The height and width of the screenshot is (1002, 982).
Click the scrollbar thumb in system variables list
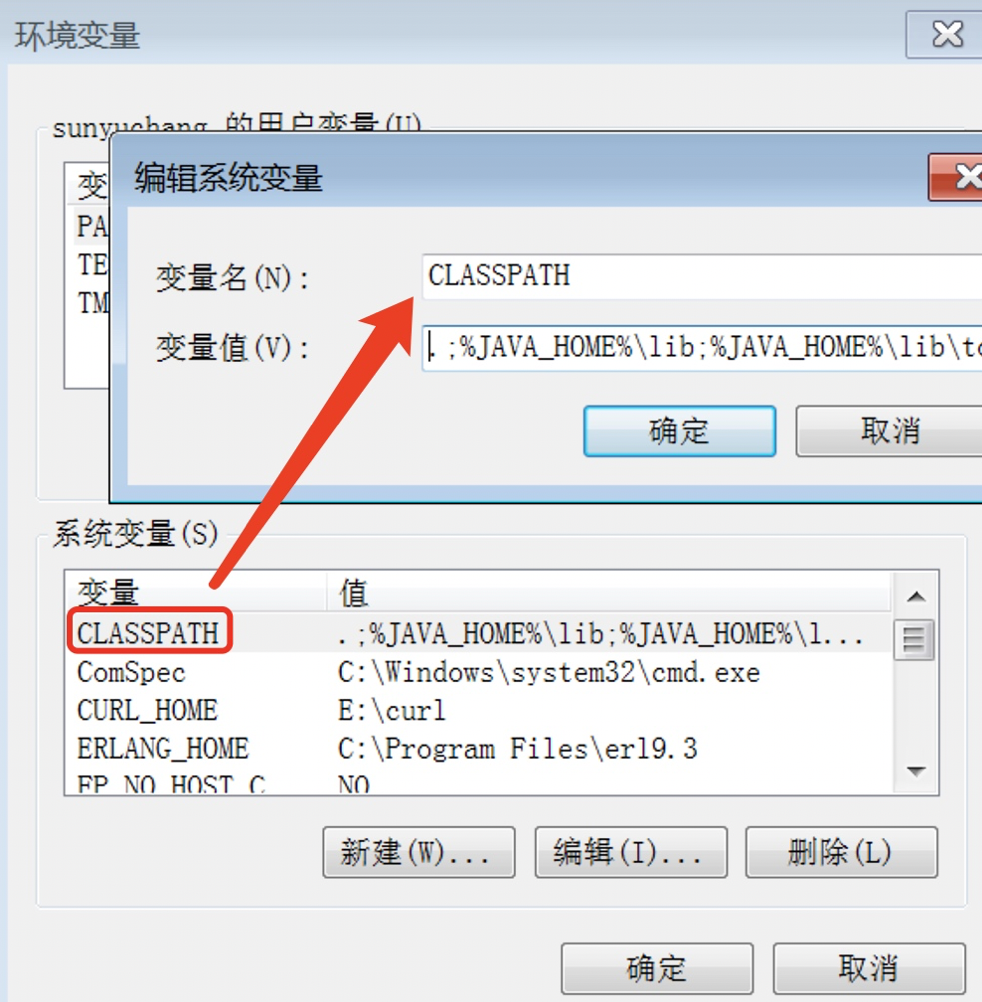(914, 639)
